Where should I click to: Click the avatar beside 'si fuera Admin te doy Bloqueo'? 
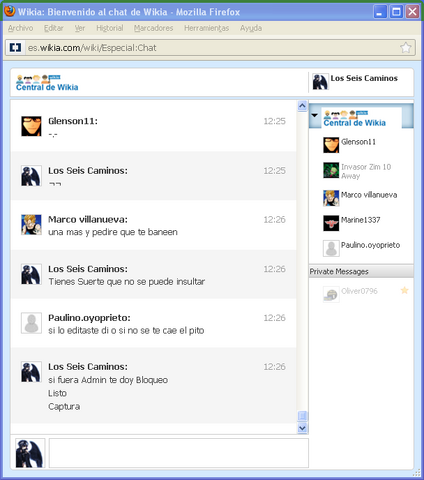point(31,372)
